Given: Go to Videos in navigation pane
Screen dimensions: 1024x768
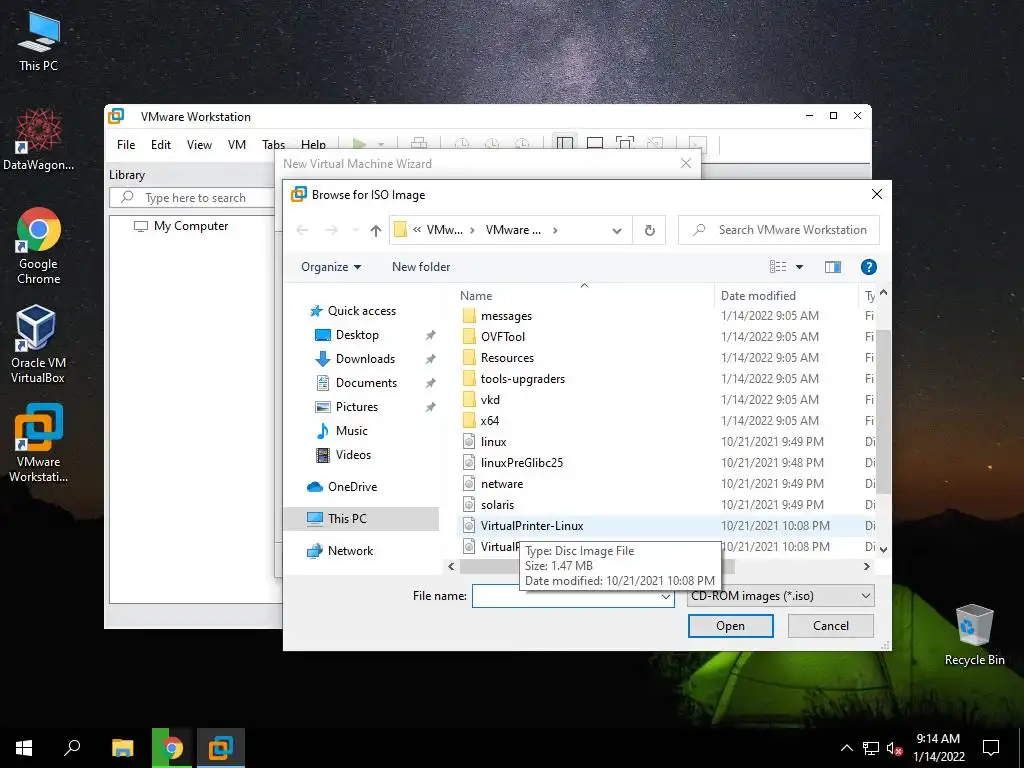Looking at the screenshot, I should [353, 455].
